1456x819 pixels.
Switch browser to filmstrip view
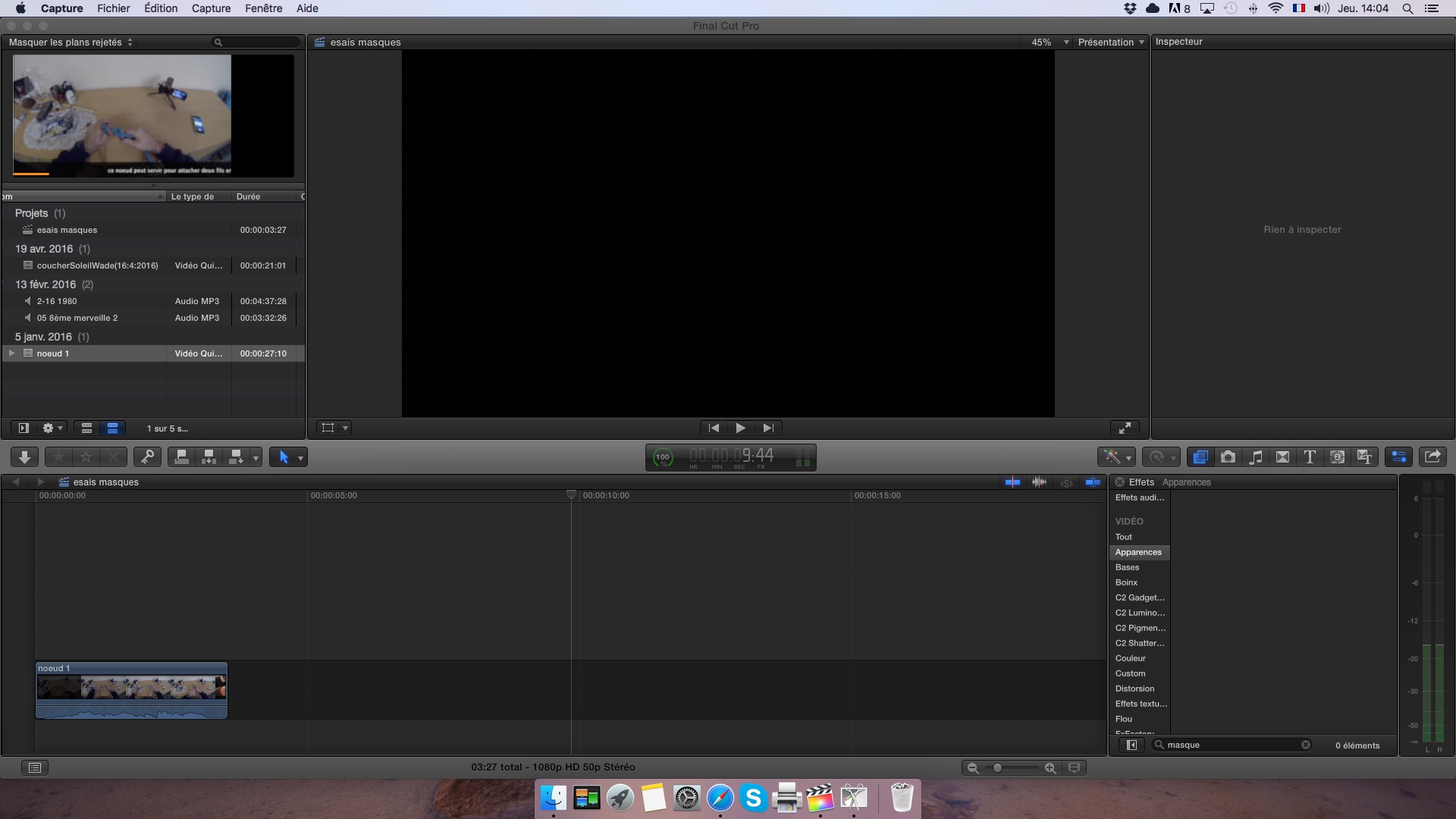tap(86, 428)
